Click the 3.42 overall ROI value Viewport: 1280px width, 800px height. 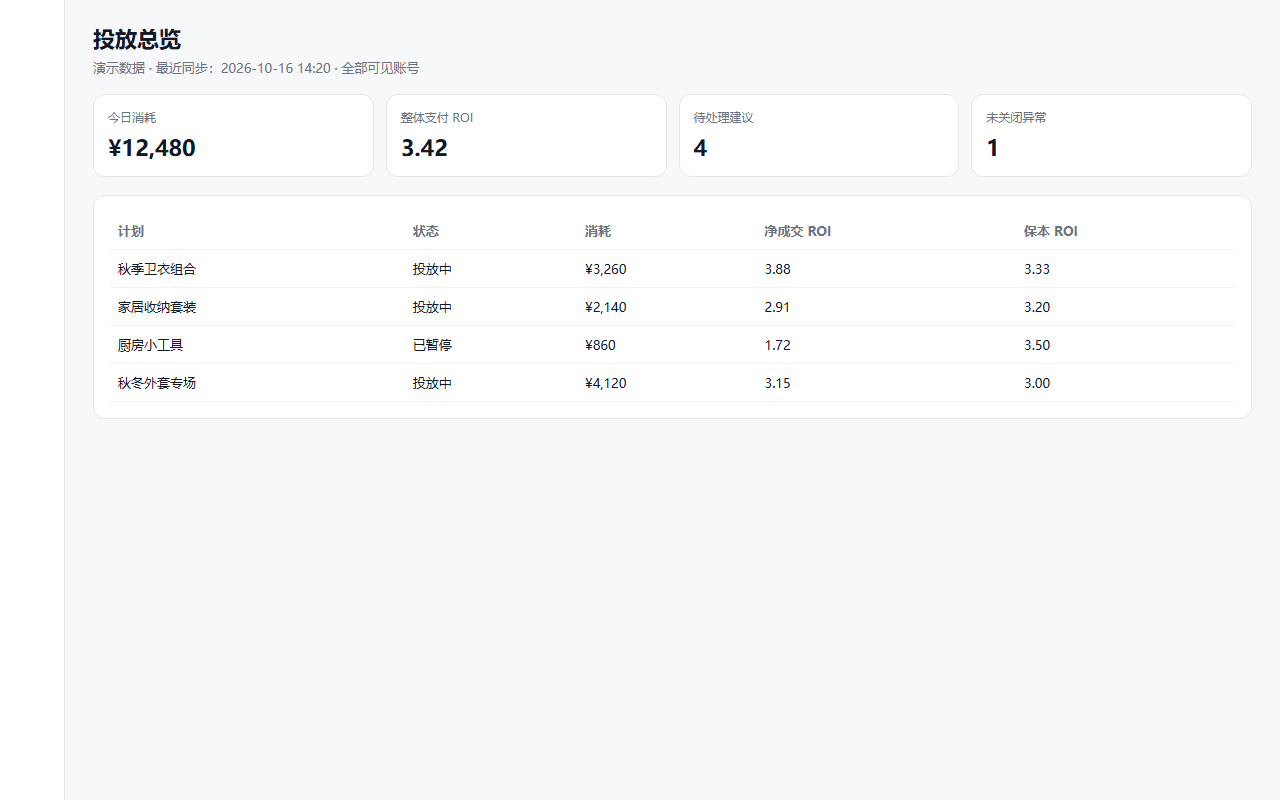pyautogui.click(x=424, y=148)
